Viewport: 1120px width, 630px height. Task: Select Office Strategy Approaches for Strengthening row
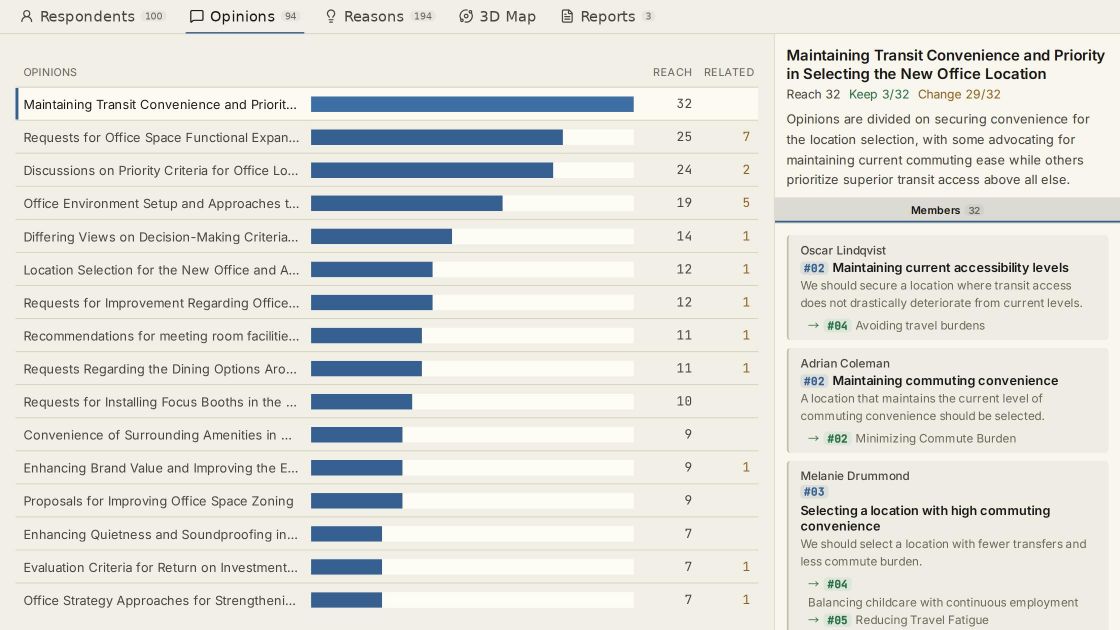[x=387, y=600]
